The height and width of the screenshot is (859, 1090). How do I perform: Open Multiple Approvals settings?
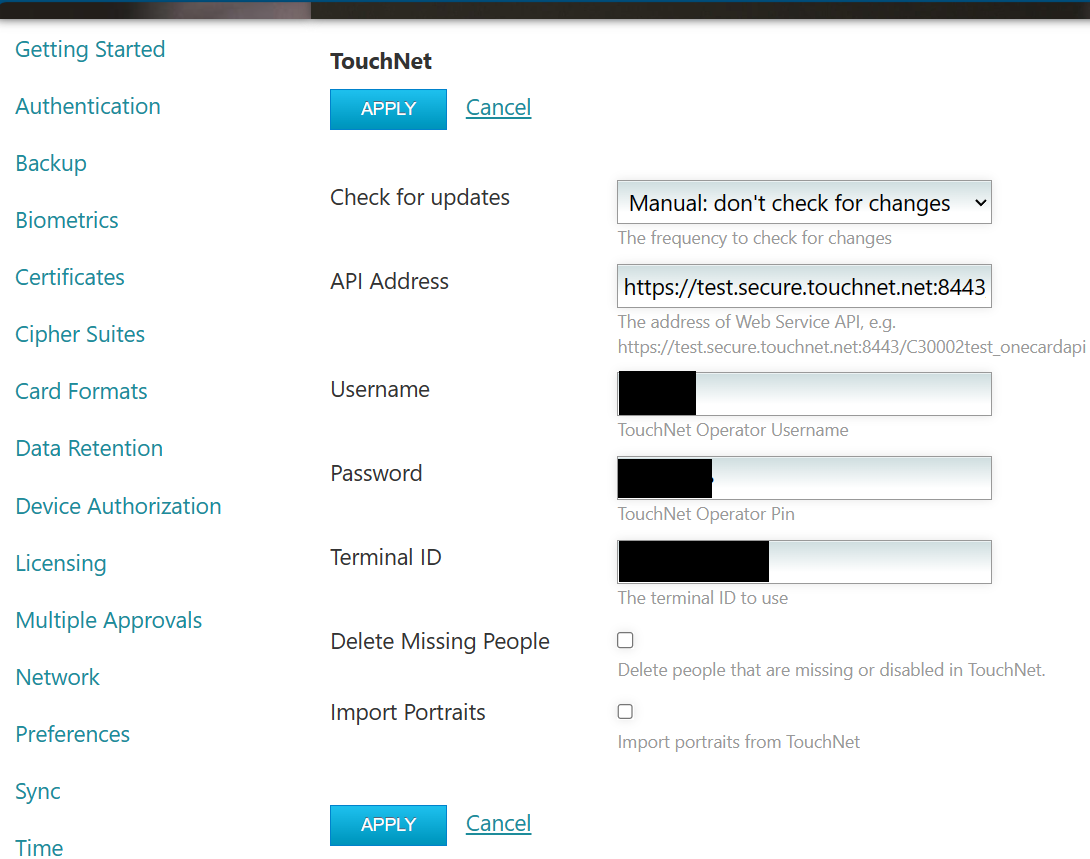[108, 620]
